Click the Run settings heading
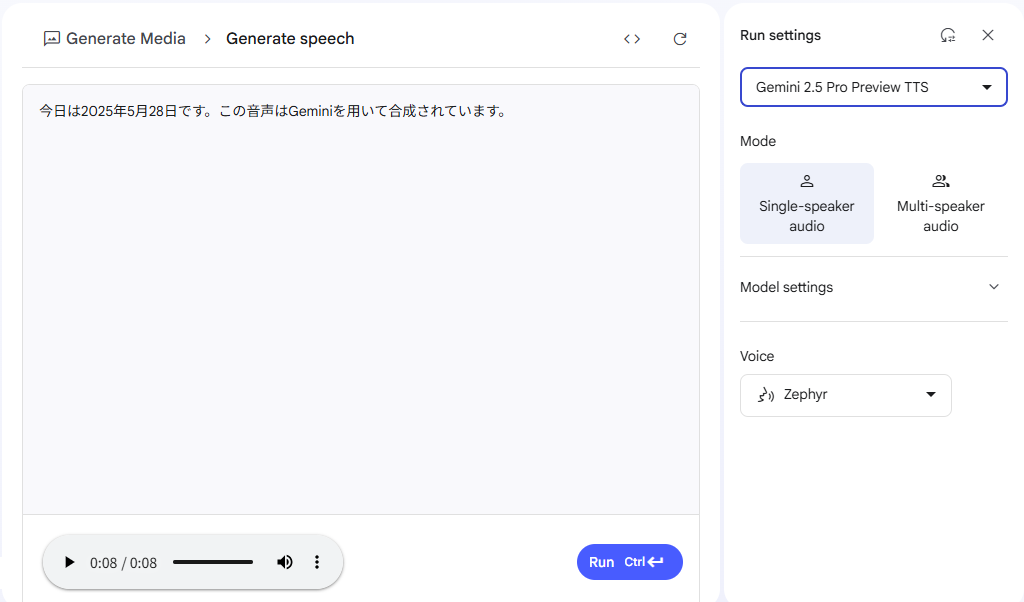This screenshot has height=602, width=1024. pos(780,35)
